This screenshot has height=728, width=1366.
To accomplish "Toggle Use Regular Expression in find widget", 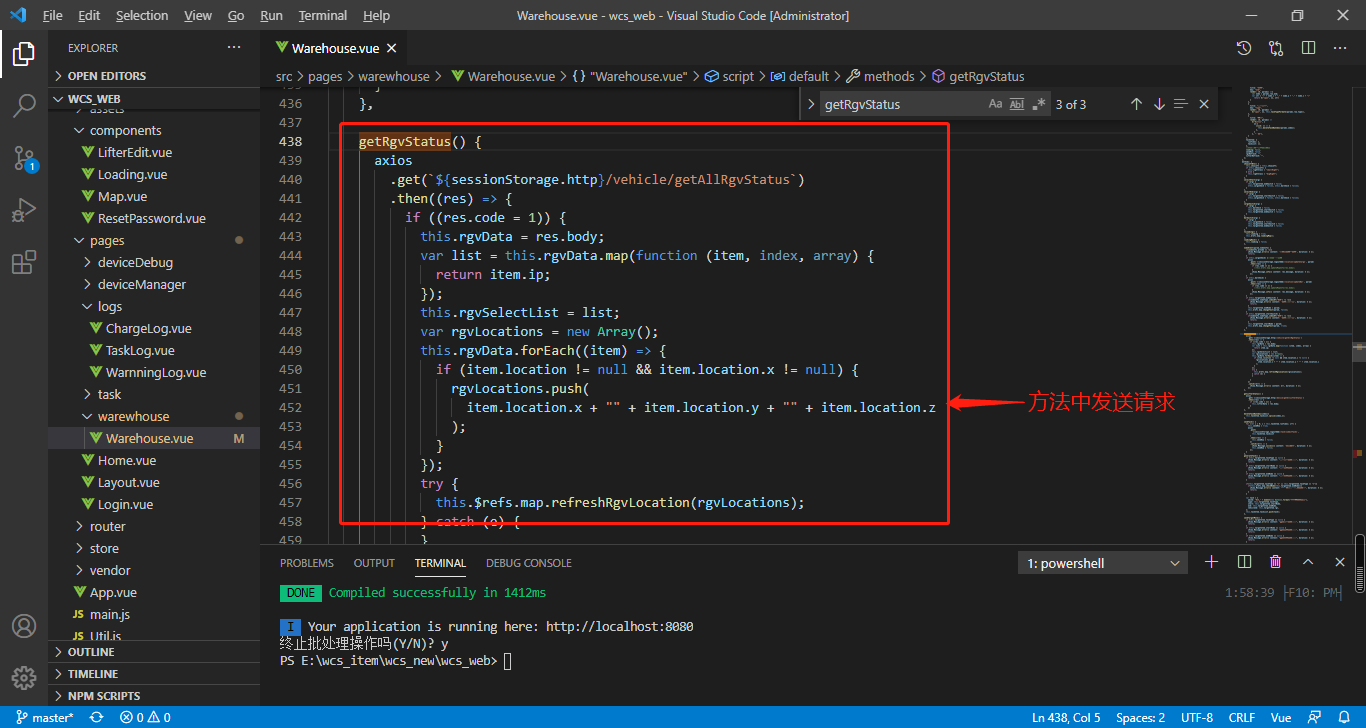I will [1039, 104].
